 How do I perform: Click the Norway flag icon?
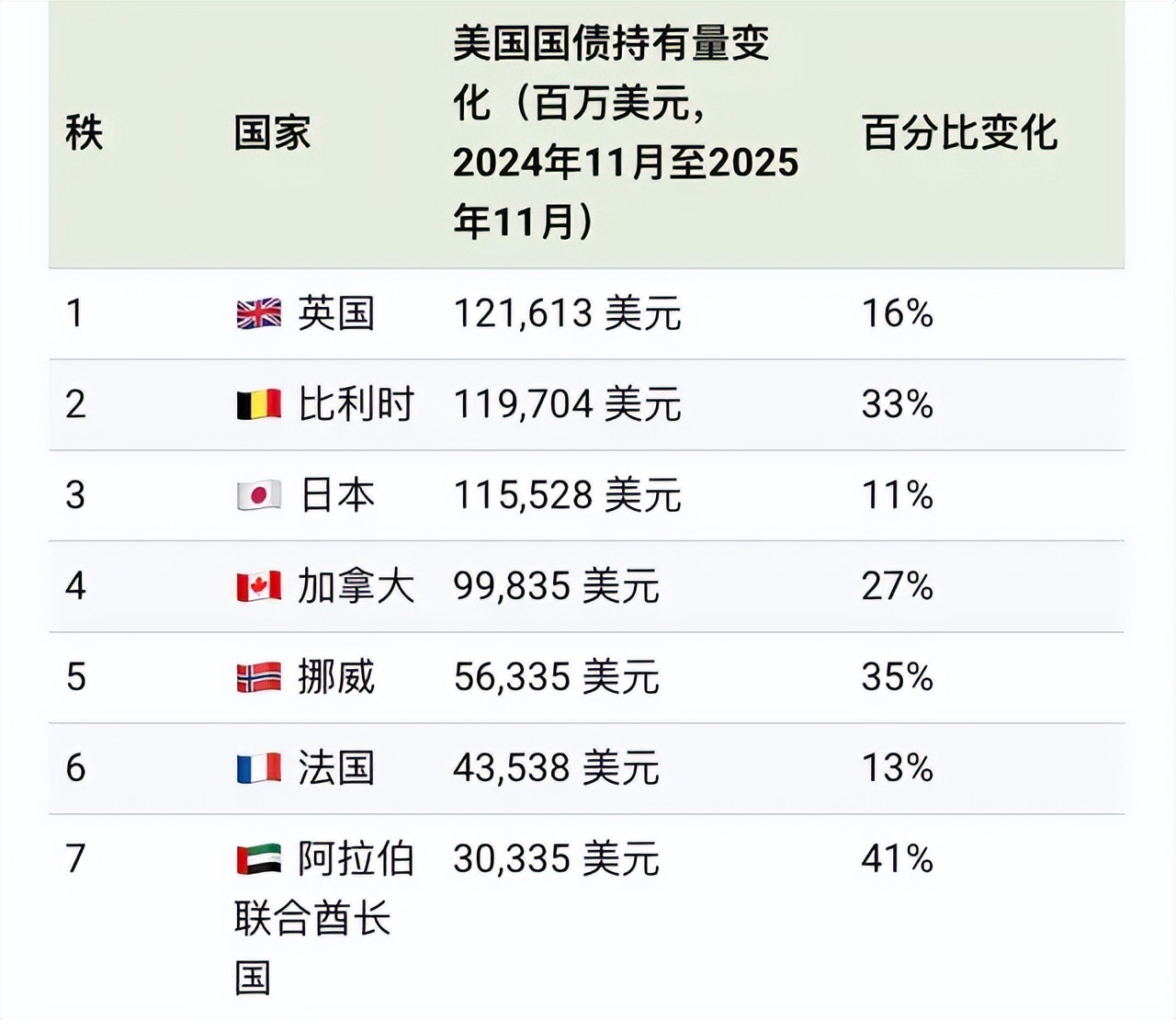tap(258, 678)
